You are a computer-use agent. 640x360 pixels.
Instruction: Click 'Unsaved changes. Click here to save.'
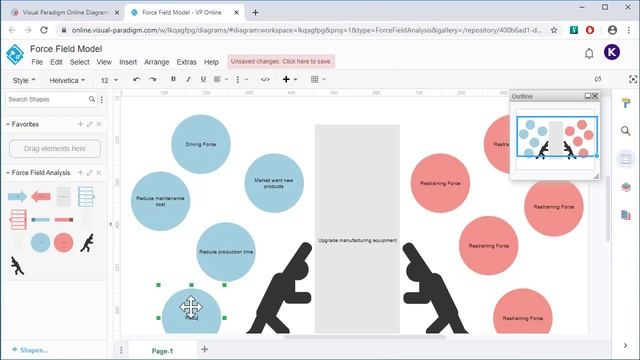tap(281, 62)
